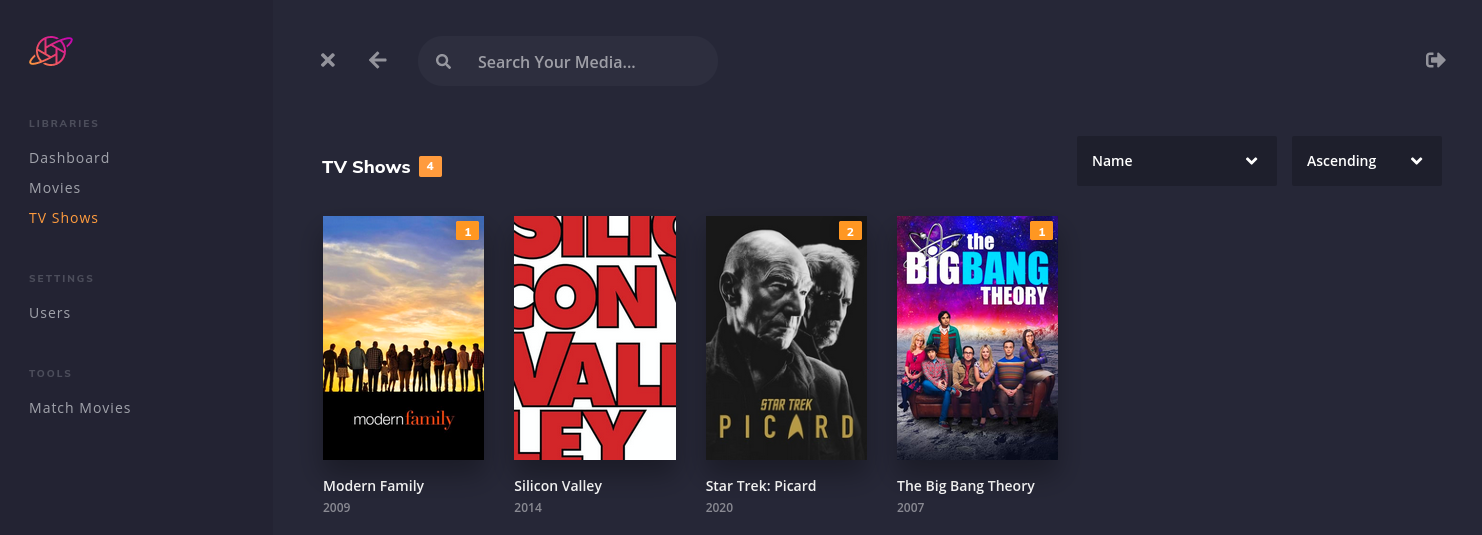
Task: Open the Match Movies tool
Action: coord(80,408)
